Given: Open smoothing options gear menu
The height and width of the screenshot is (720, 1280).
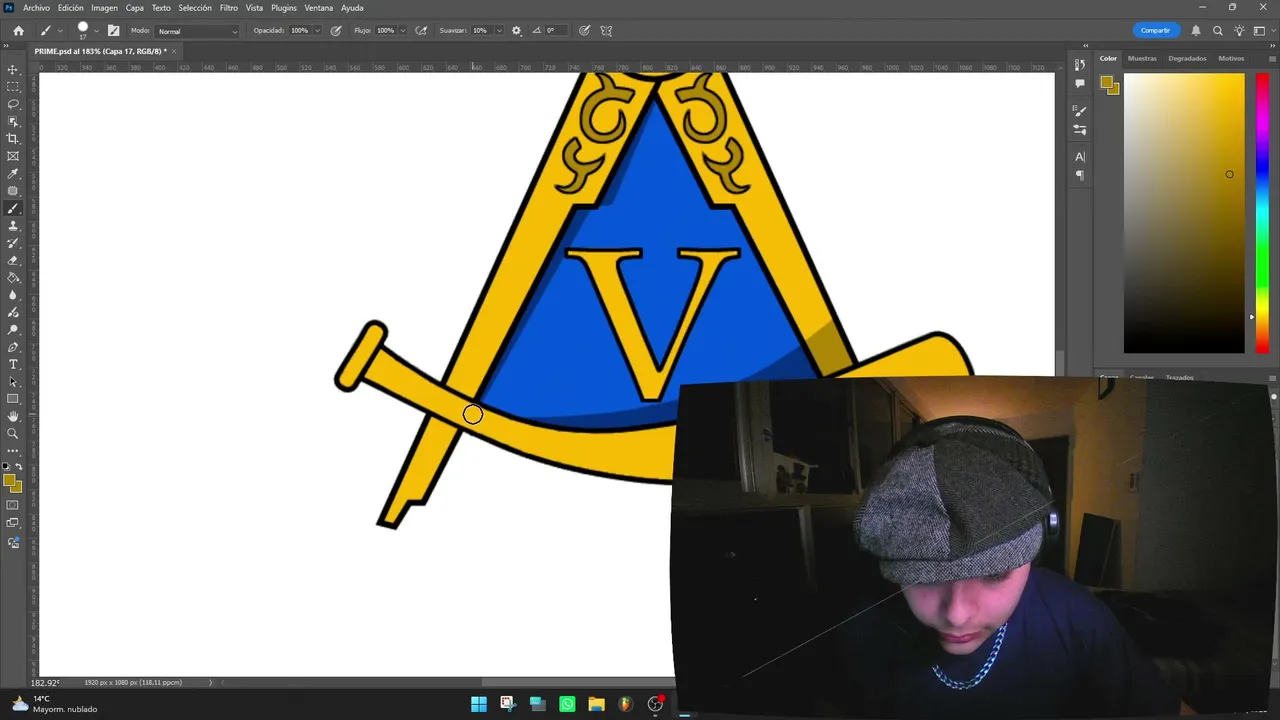Looking at the screenshot, I should coord(516,31).
